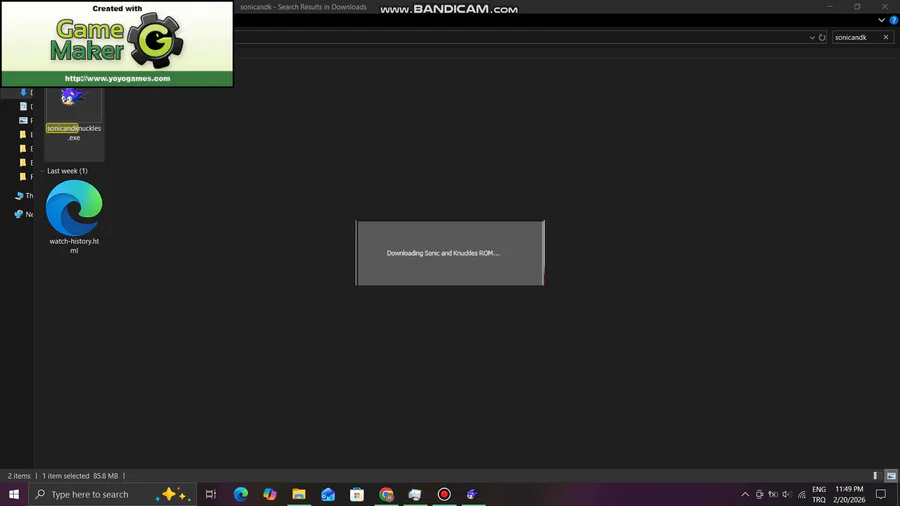Screen dimensions: 900x506
Task: Launch Microsoft Edge from taskbar
Action: 240,494
